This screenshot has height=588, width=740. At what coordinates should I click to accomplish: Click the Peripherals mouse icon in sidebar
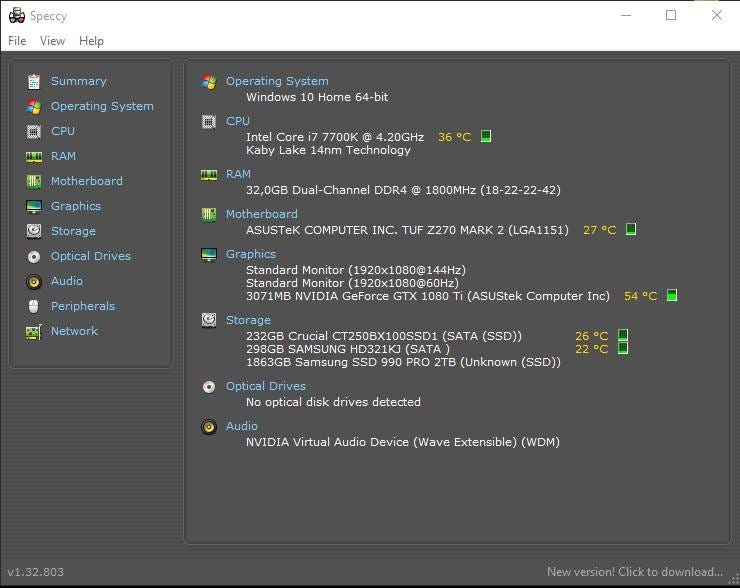pos(34,306)
